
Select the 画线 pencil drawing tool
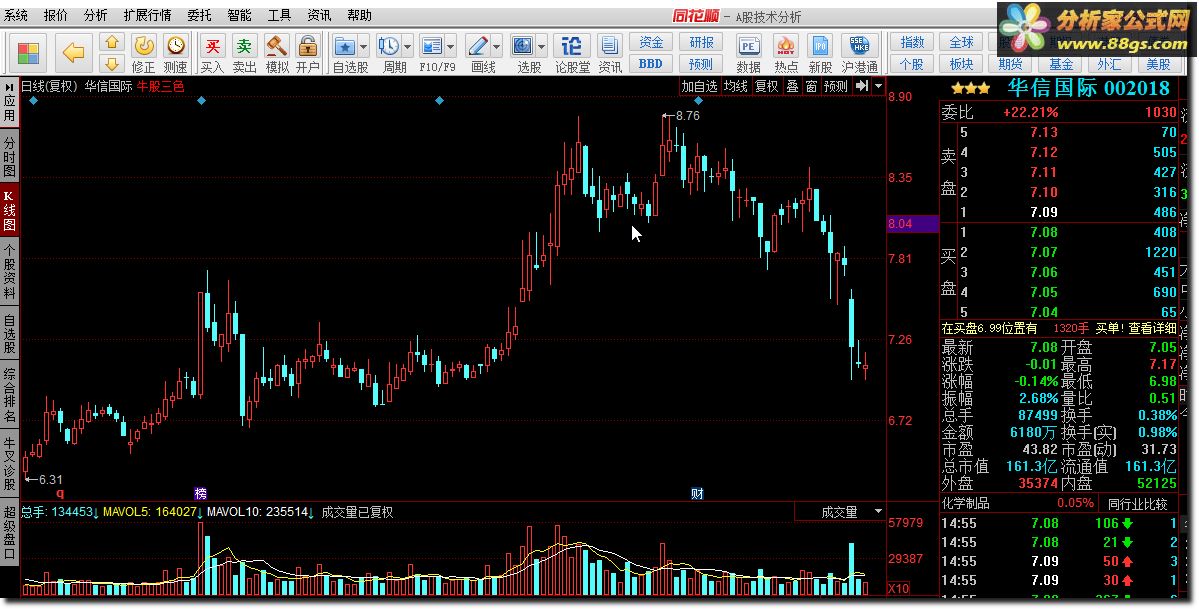pos(478,46)
